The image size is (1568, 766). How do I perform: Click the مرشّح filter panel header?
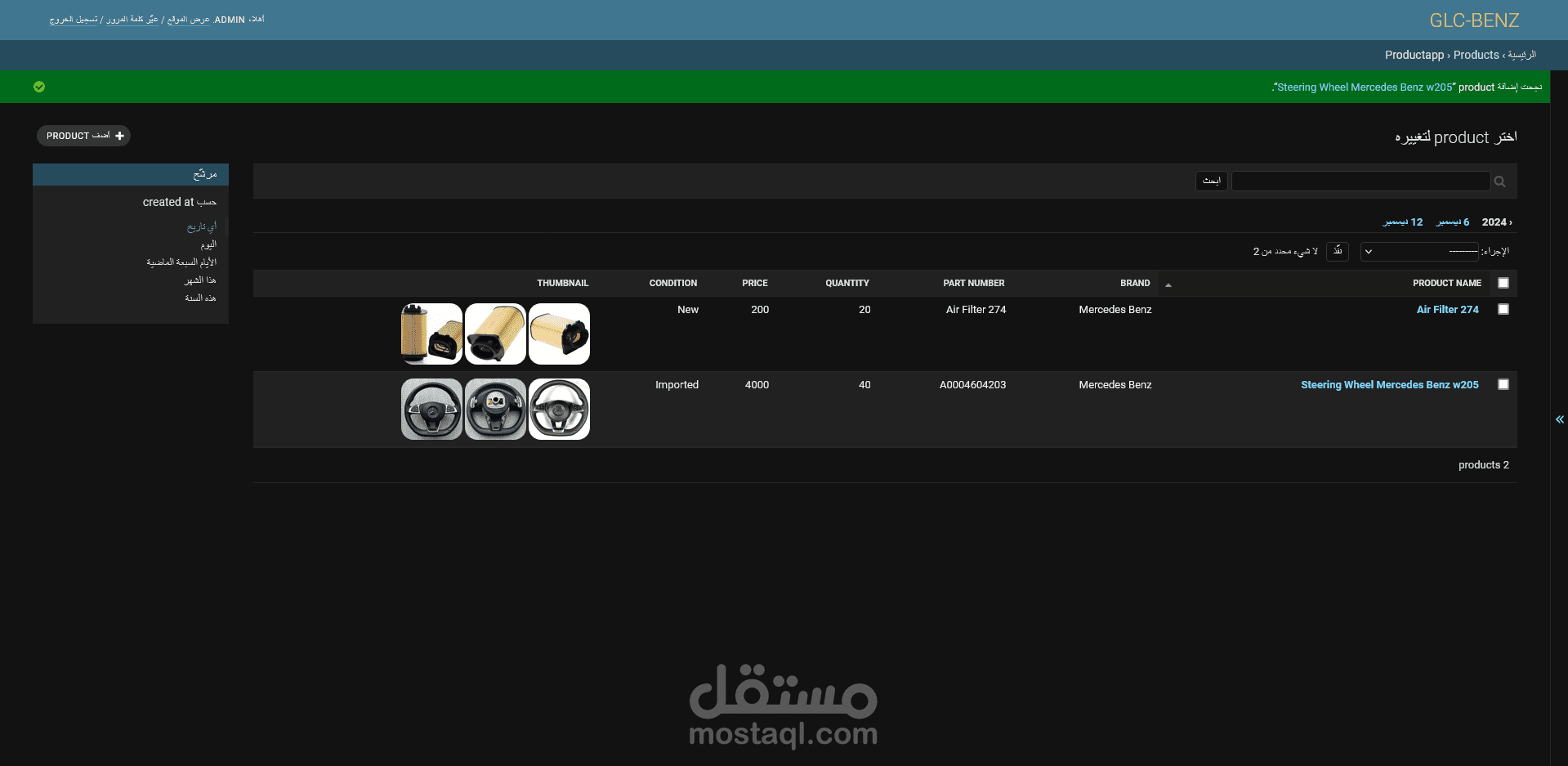pyautogui.click(x=131, y=174)
